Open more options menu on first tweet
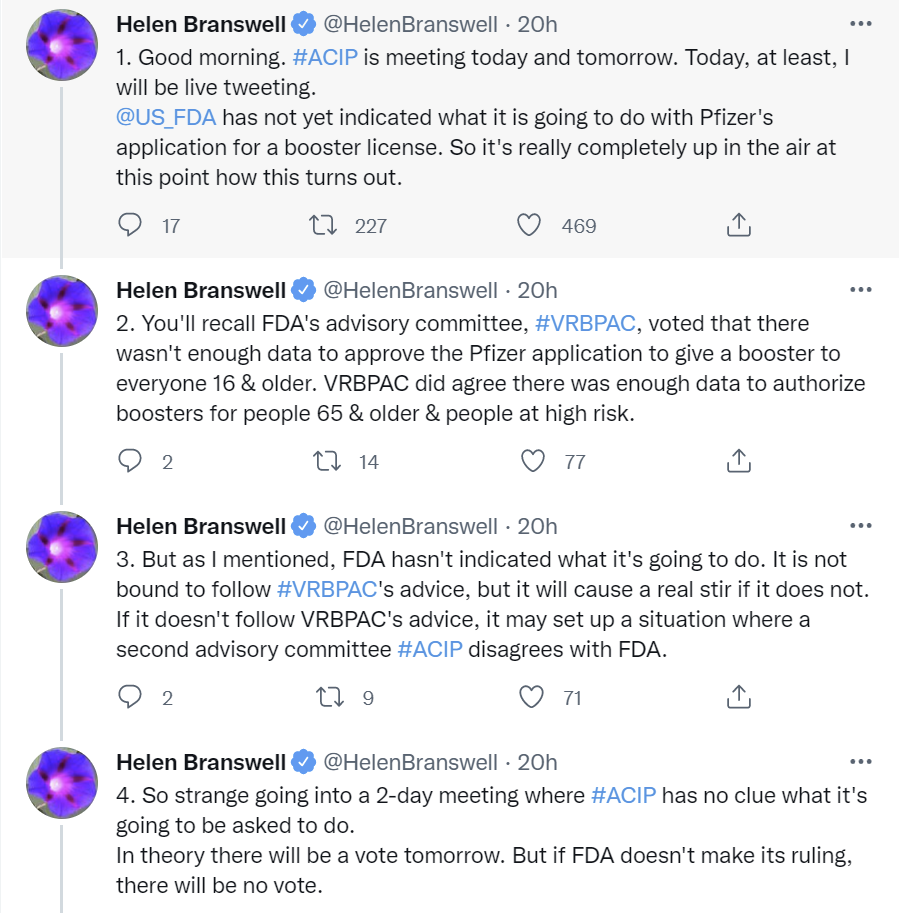899x913 pixels. pyautogui.click(x=861, y=24)
